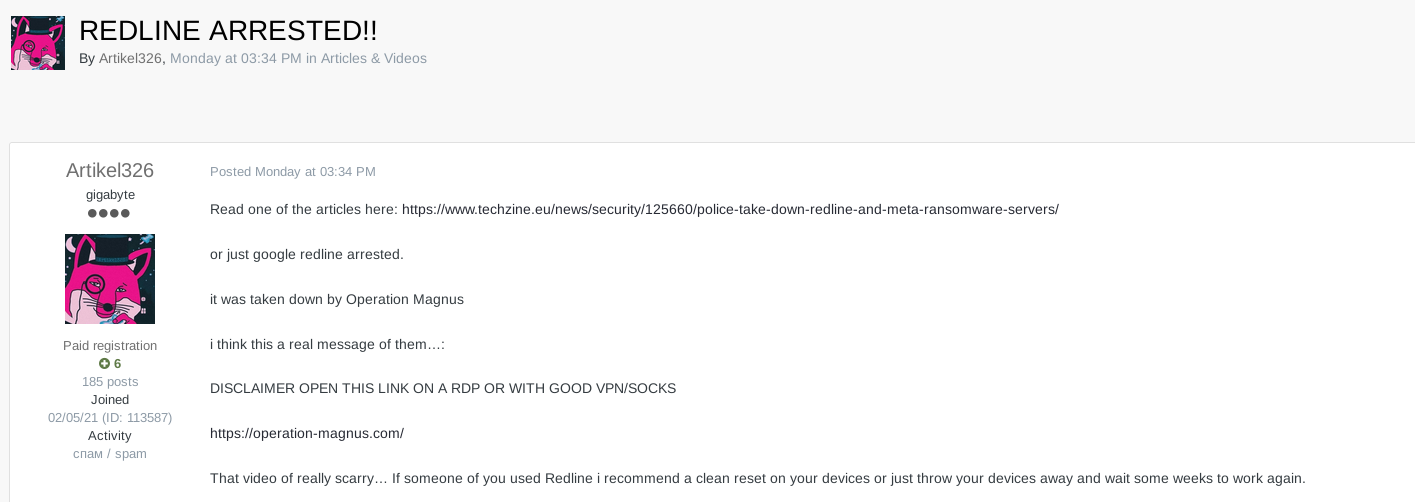Open the techzine.eu article link
Viewport: 1415px width, 502px height.
click(730, 209)
